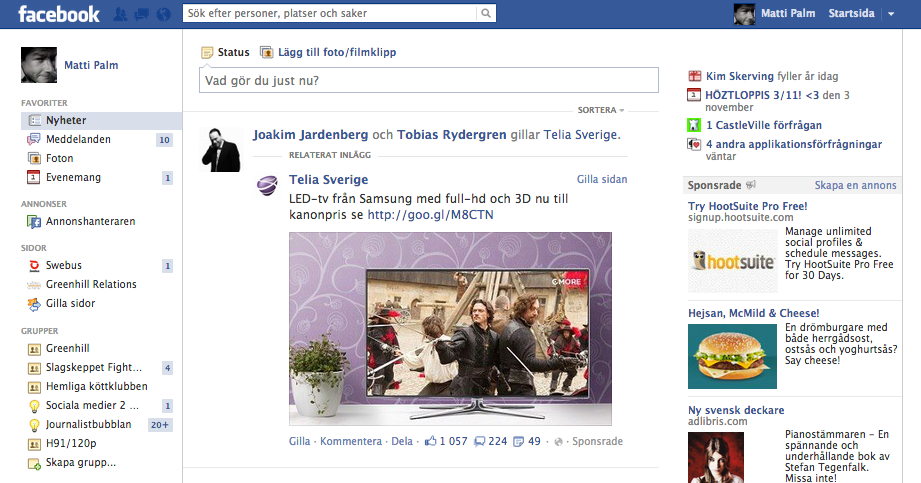The image size is (921, 483).
Task: Click the Meddelanden speech bubble icon
Action: [x=33, y=139]
